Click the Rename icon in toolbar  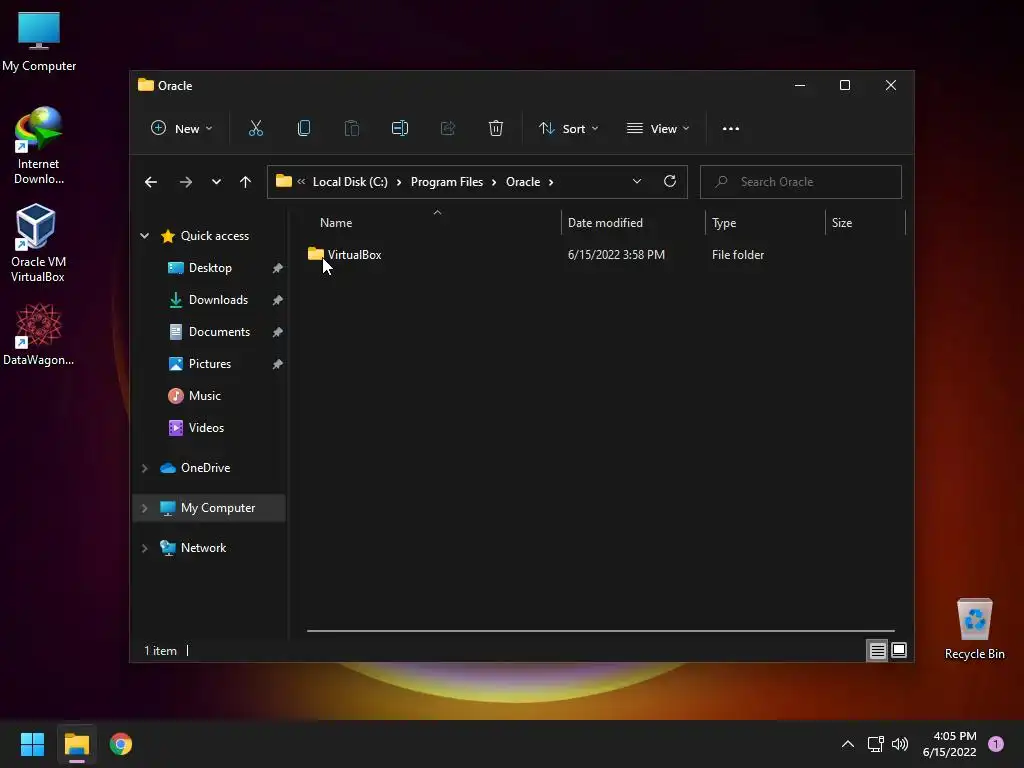click(x=400, y=128)
